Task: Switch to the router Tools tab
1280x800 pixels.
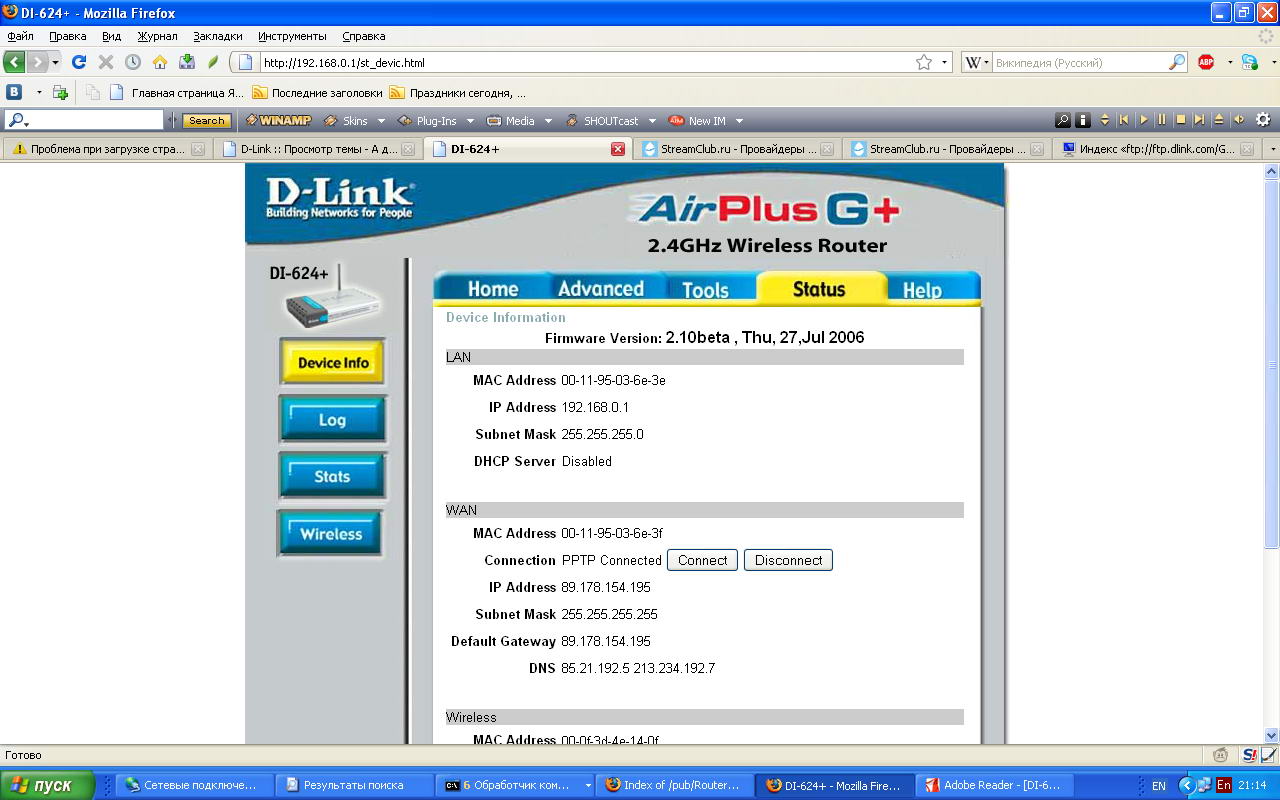Action: pos(705,289)
